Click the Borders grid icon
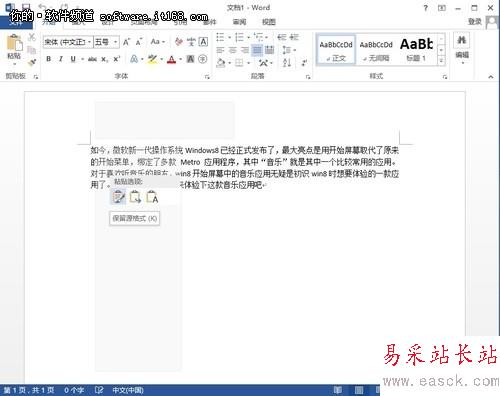This screenshot has width=500, height=396. (239, 62)
